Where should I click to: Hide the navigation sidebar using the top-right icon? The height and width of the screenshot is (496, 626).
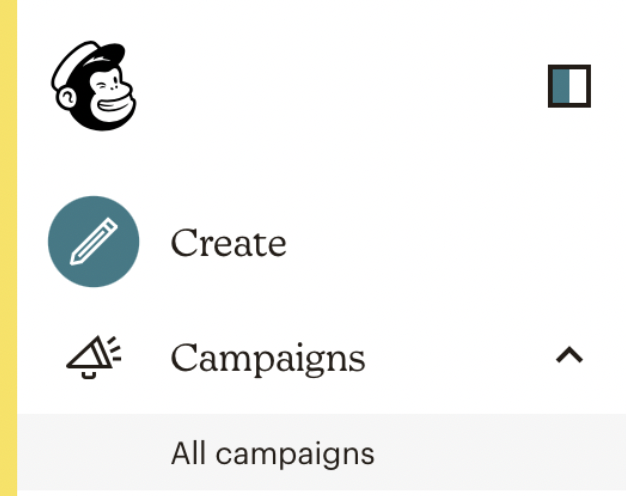(569, 86)
